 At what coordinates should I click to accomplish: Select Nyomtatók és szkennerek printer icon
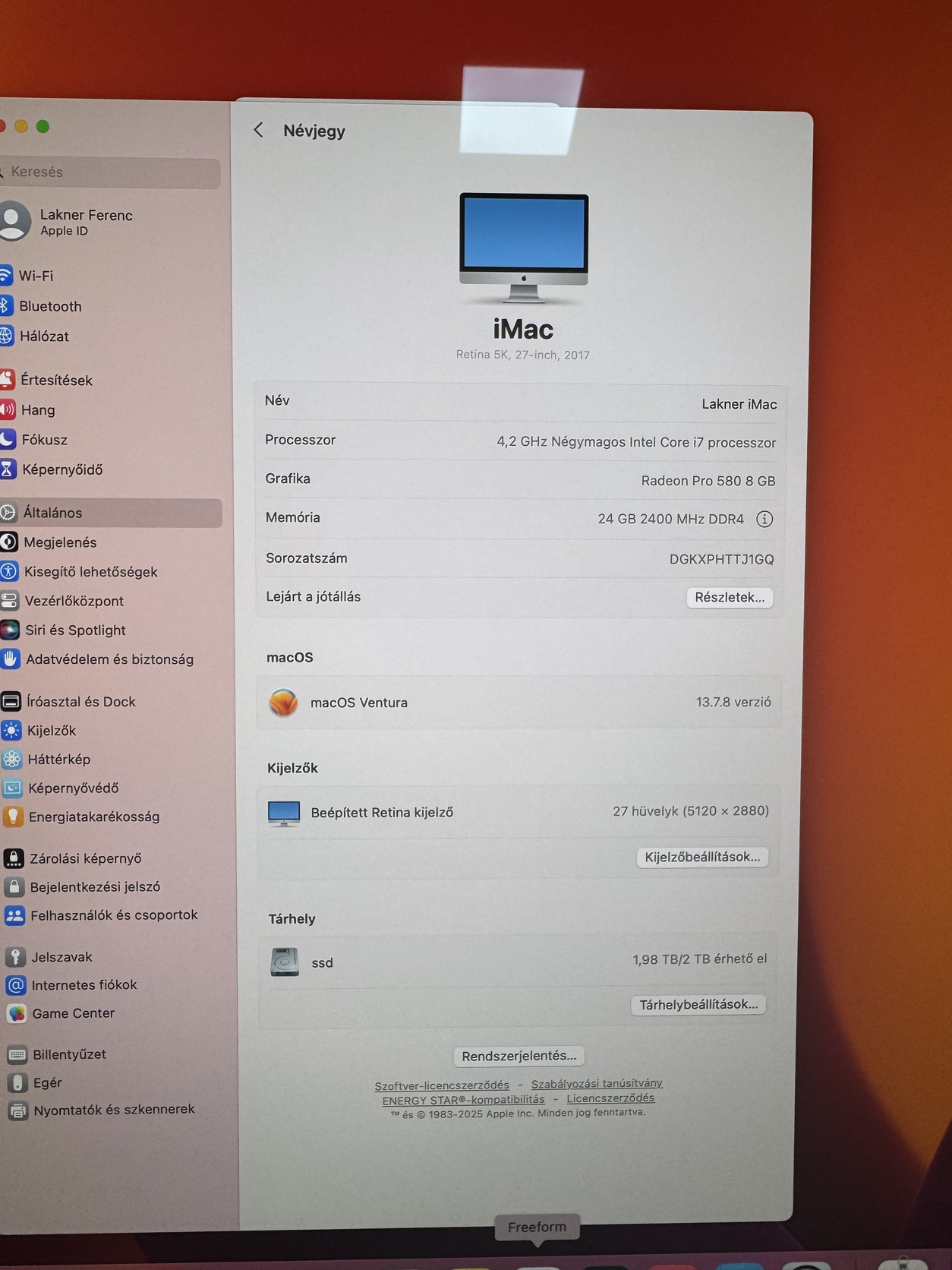tap(18, 1110)
